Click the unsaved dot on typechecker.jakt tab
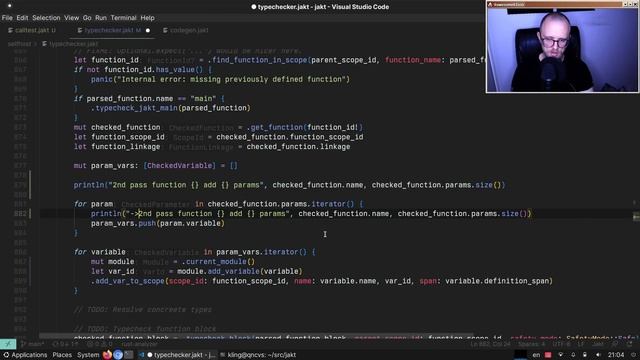 [148, 30]
